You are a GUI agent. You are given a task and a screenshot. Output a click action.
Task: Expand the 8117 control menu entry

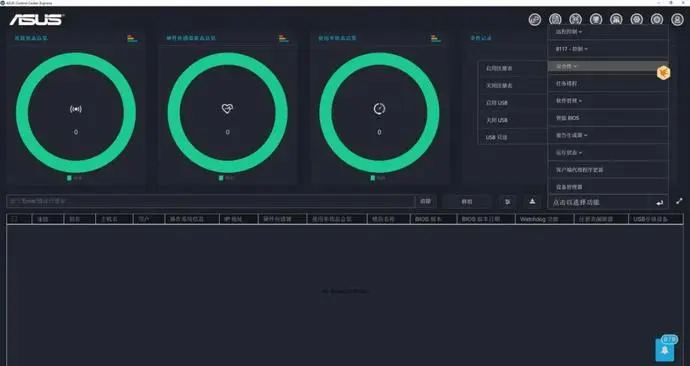click(608, 49)
